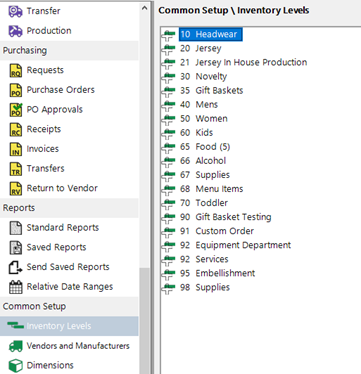The image size is (361, 374).
Task: Click the Return to Vendor RV icon
Action: click(x=15, y=188)
